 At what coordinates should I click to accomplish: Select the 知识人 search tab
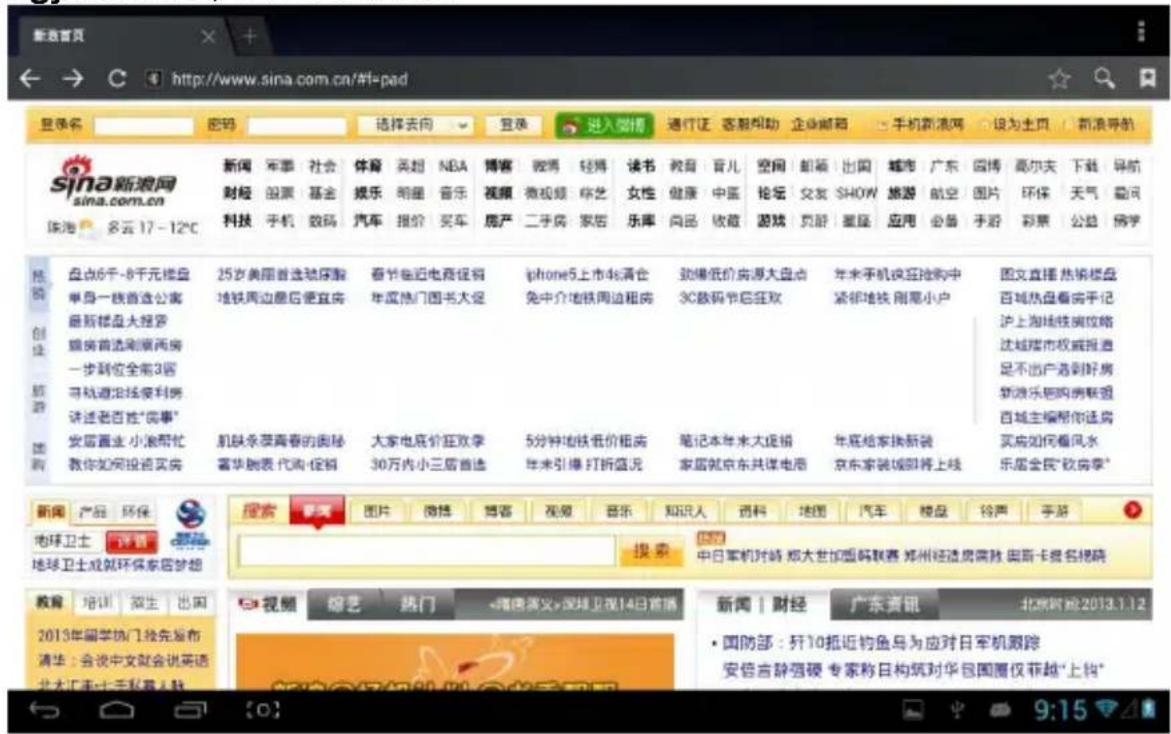pos(685,511)
